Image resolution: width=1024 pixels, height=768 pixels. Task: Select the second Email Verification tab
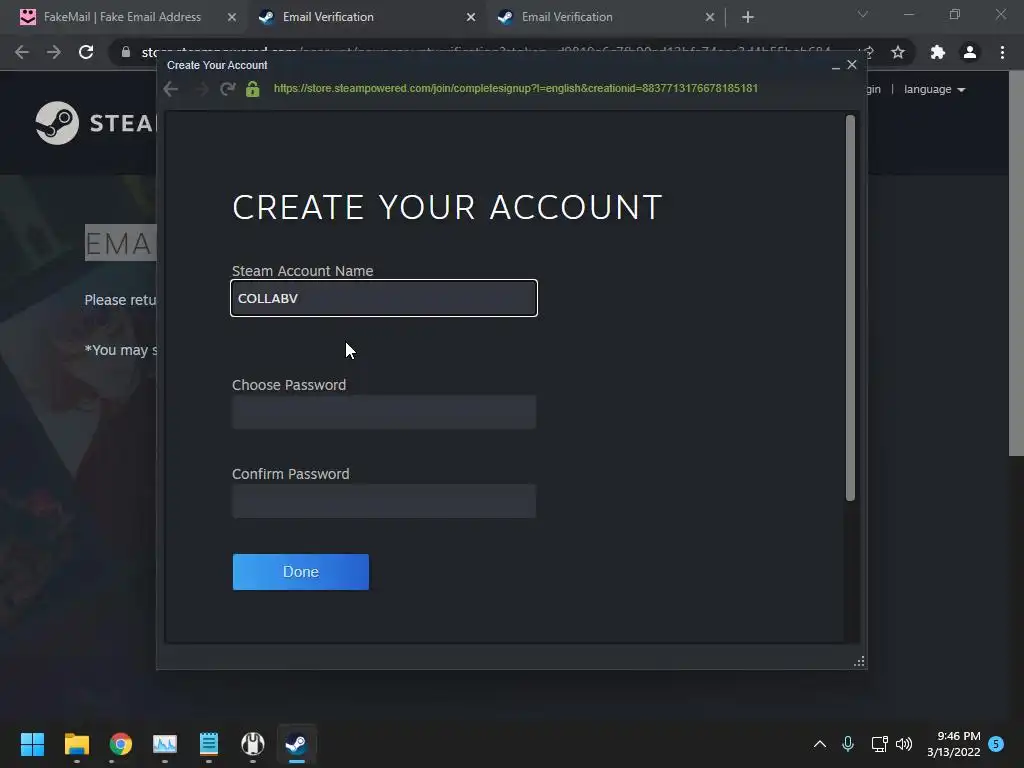[x=328, y=17]
